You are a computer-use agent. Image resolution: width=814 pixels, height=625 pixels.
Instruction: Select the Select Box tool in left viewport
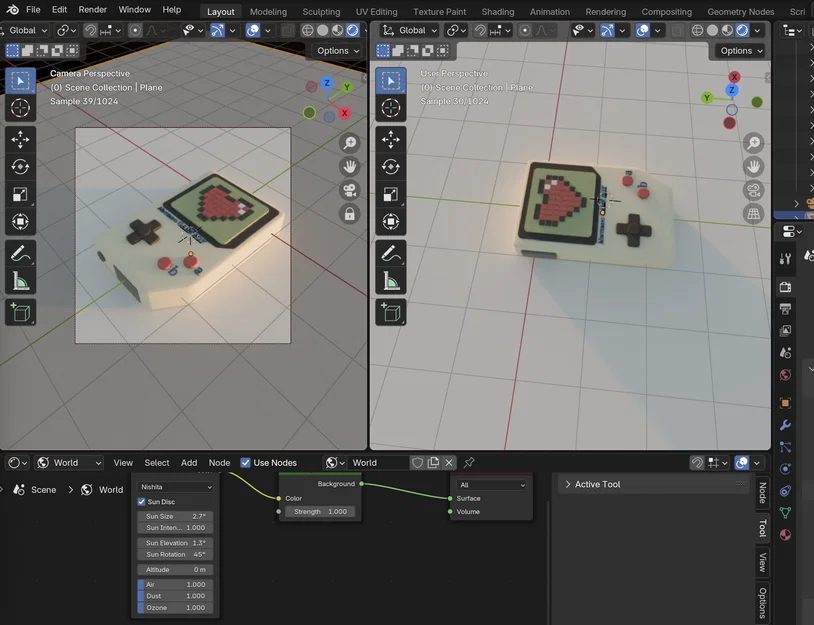pyautogui.click(x=20, y=81)
